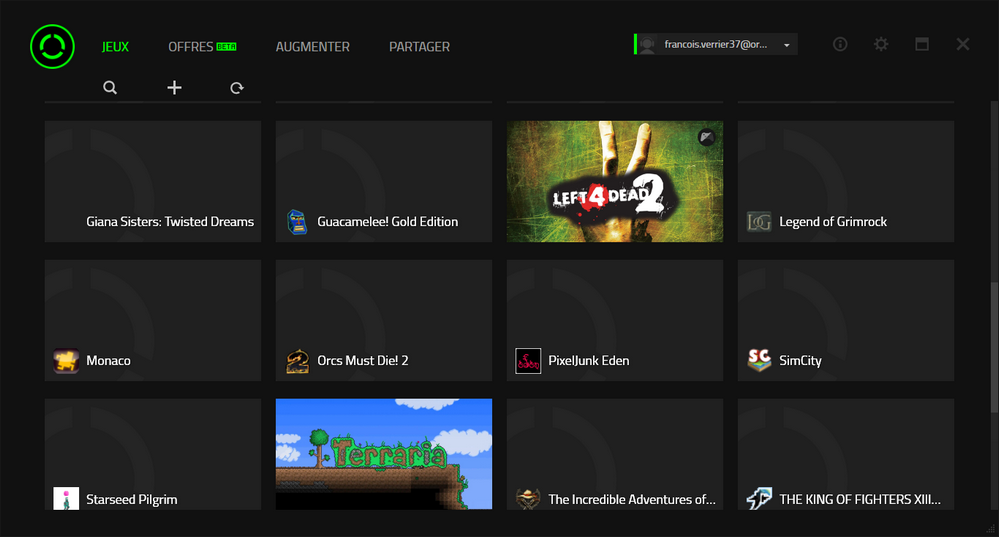Close the Cortex window
This screenshot has width=999, height=537.
coord(963,44)
